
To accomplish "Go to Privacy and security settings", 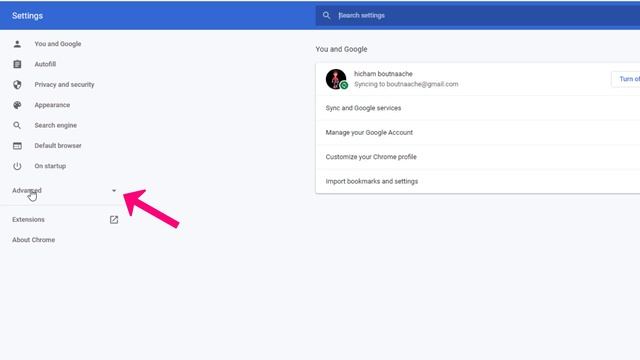I will coord(64,84).
